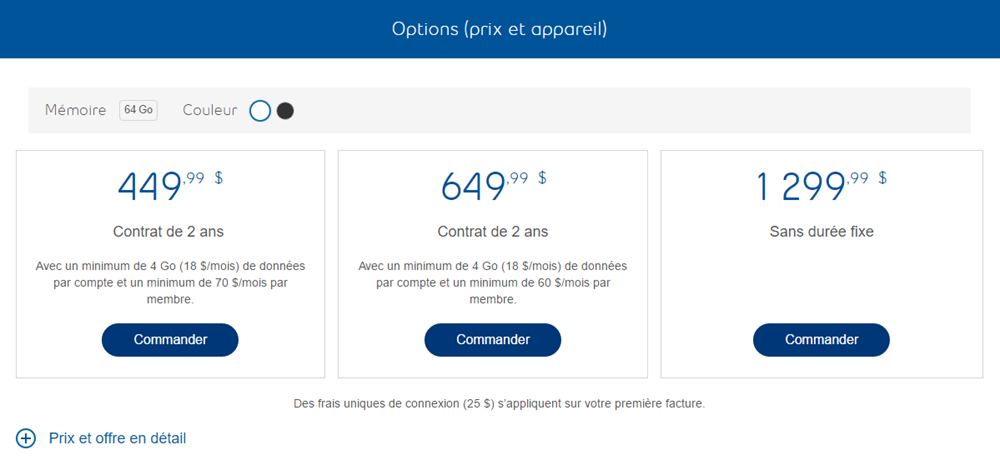Click the Options (prix et appareil) header
1000x460 pixels.
[500, 28]
